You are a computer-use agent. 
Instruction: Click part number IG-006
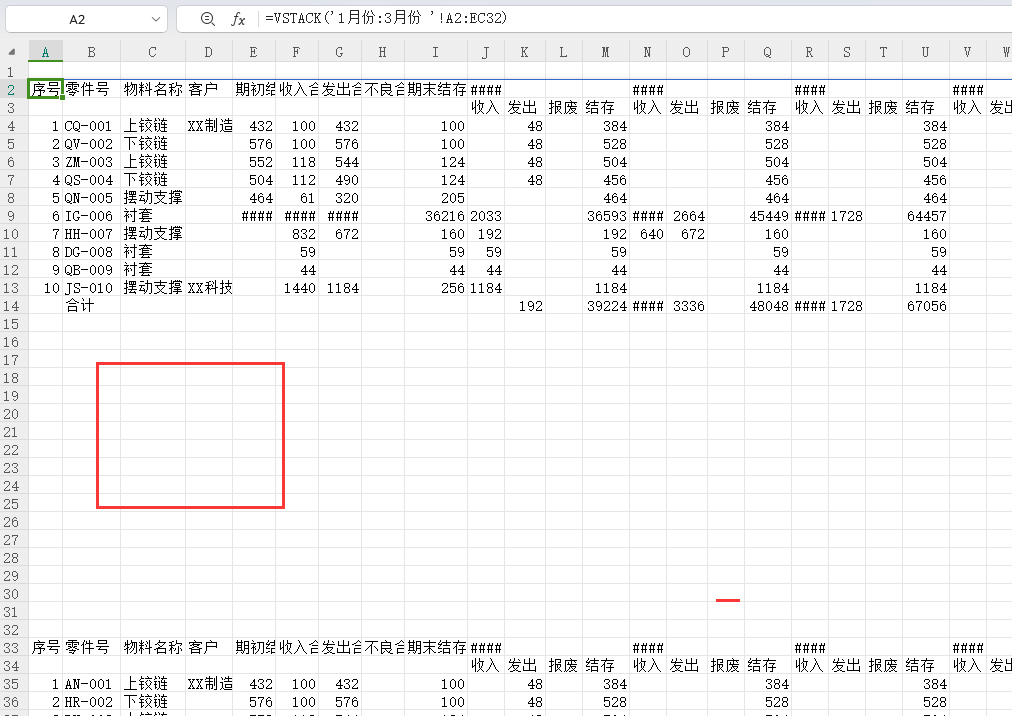pos(92,216)
